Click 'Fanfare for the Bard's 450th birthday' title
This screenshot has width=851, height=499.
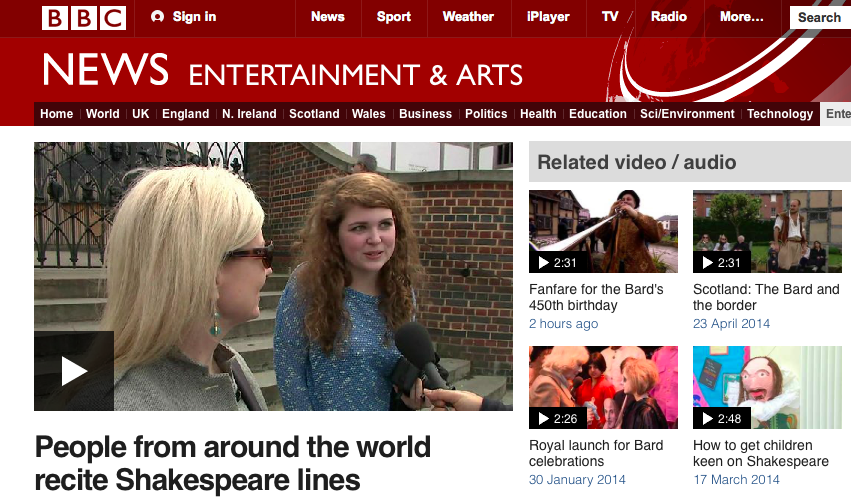point(596,298)
